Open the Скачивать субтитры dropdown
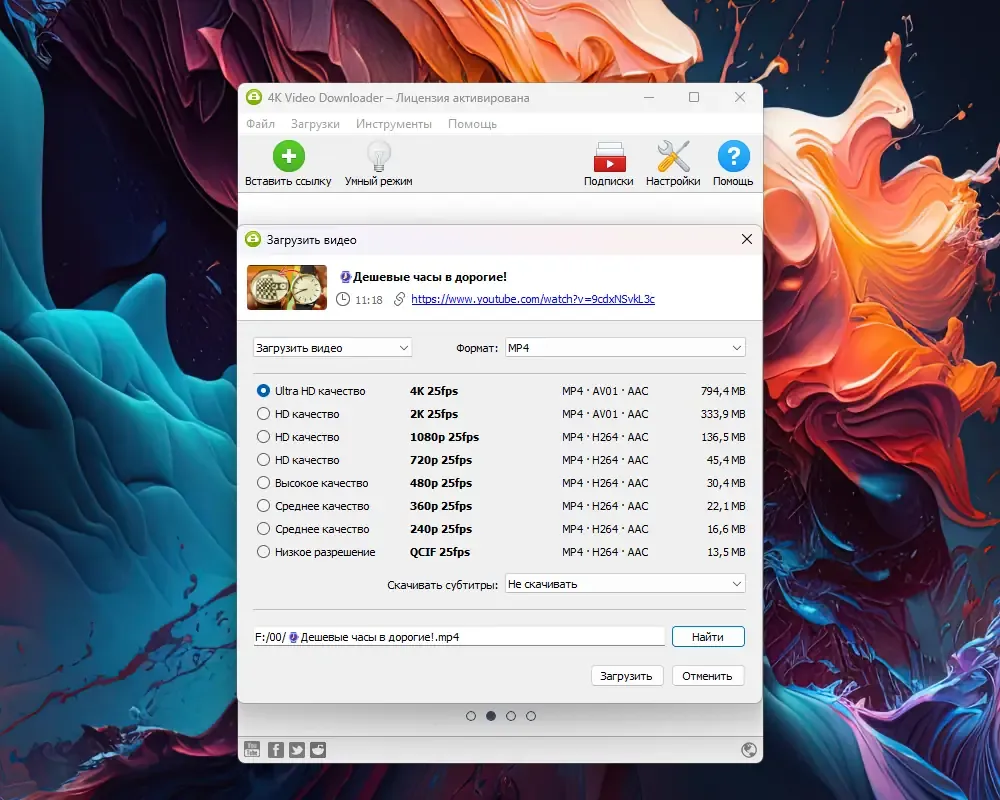 [625, 584]
